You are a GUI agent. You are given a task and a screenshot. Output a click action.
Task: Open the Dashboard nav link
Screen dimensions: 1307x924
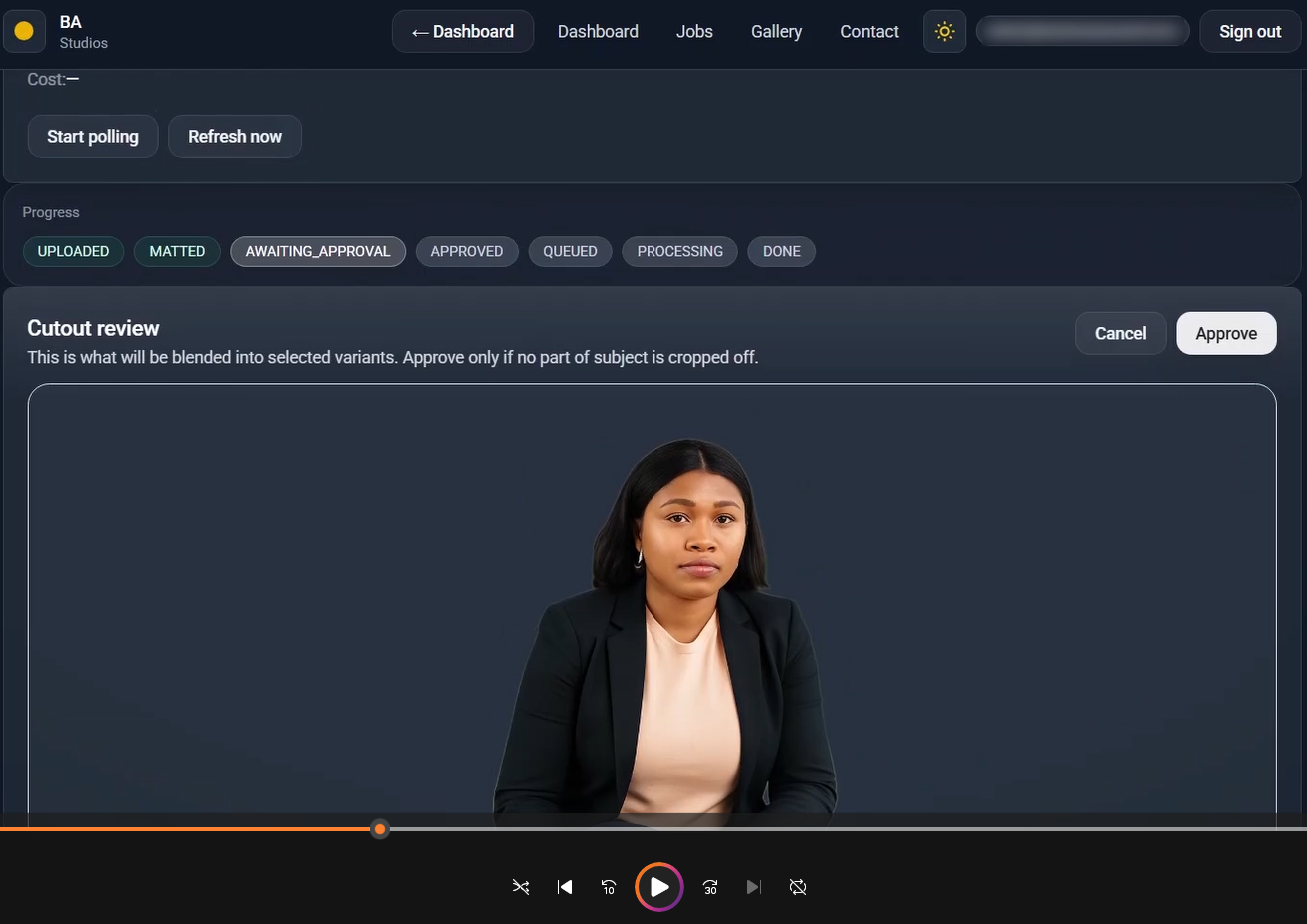[598, 31]
